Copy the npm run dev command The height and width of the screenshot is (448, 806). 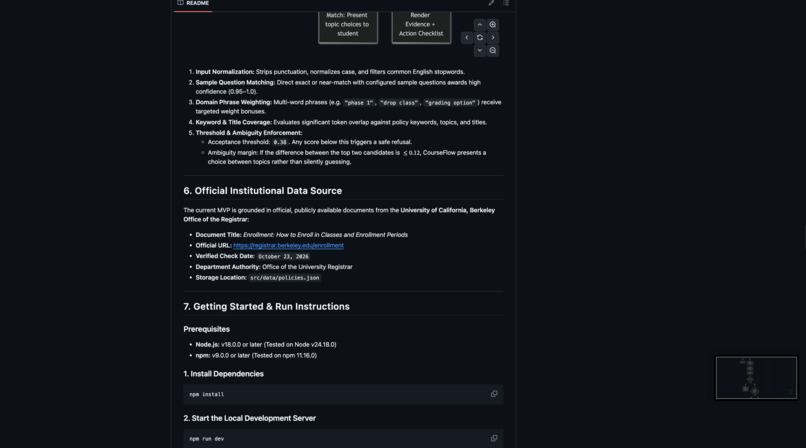tap(494, 438)
